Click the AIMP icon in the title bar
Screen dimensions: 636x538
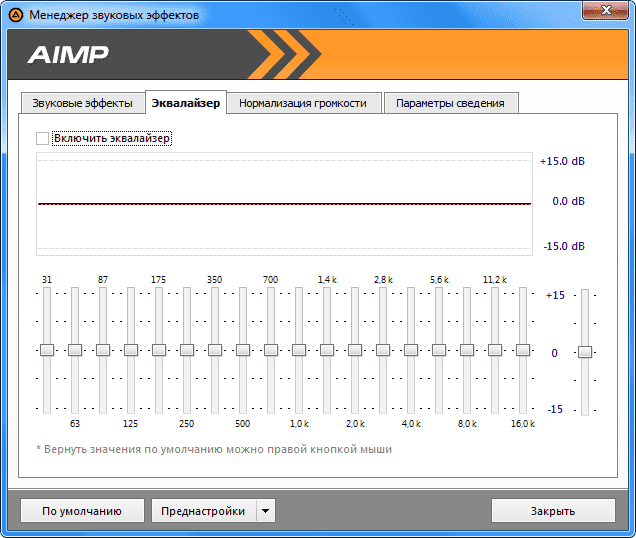click(x=15, y=15)
